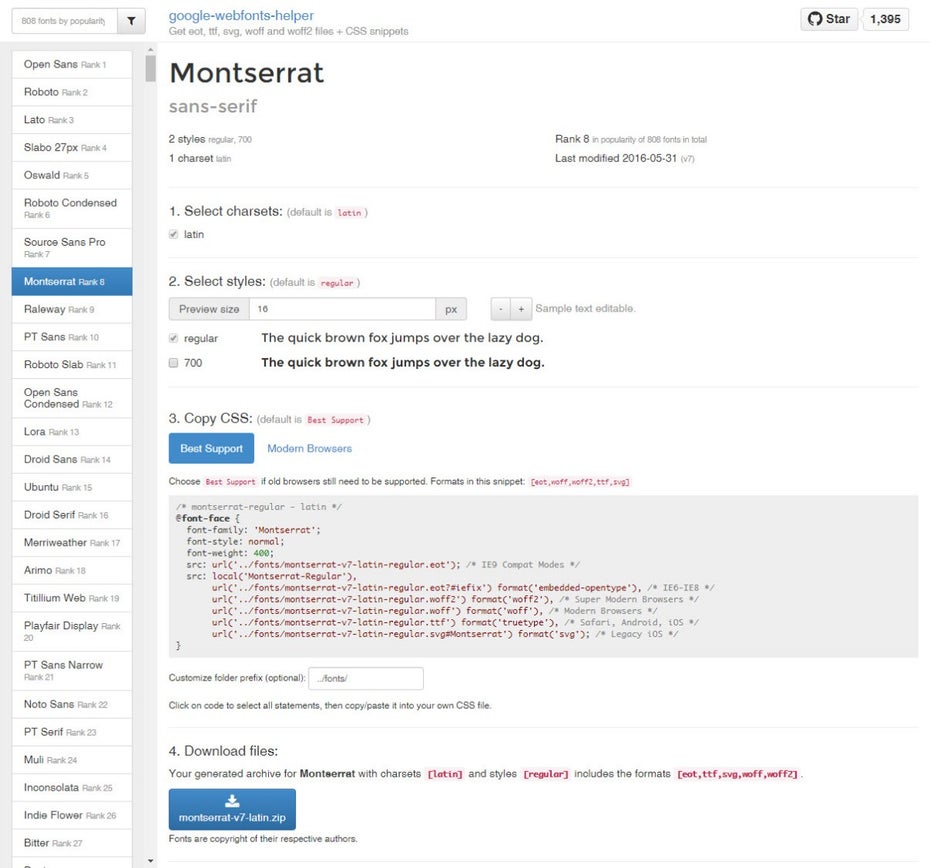Screen dimensions: 930x868
Task: Select Indie Flower font
Action: [72, 815]
